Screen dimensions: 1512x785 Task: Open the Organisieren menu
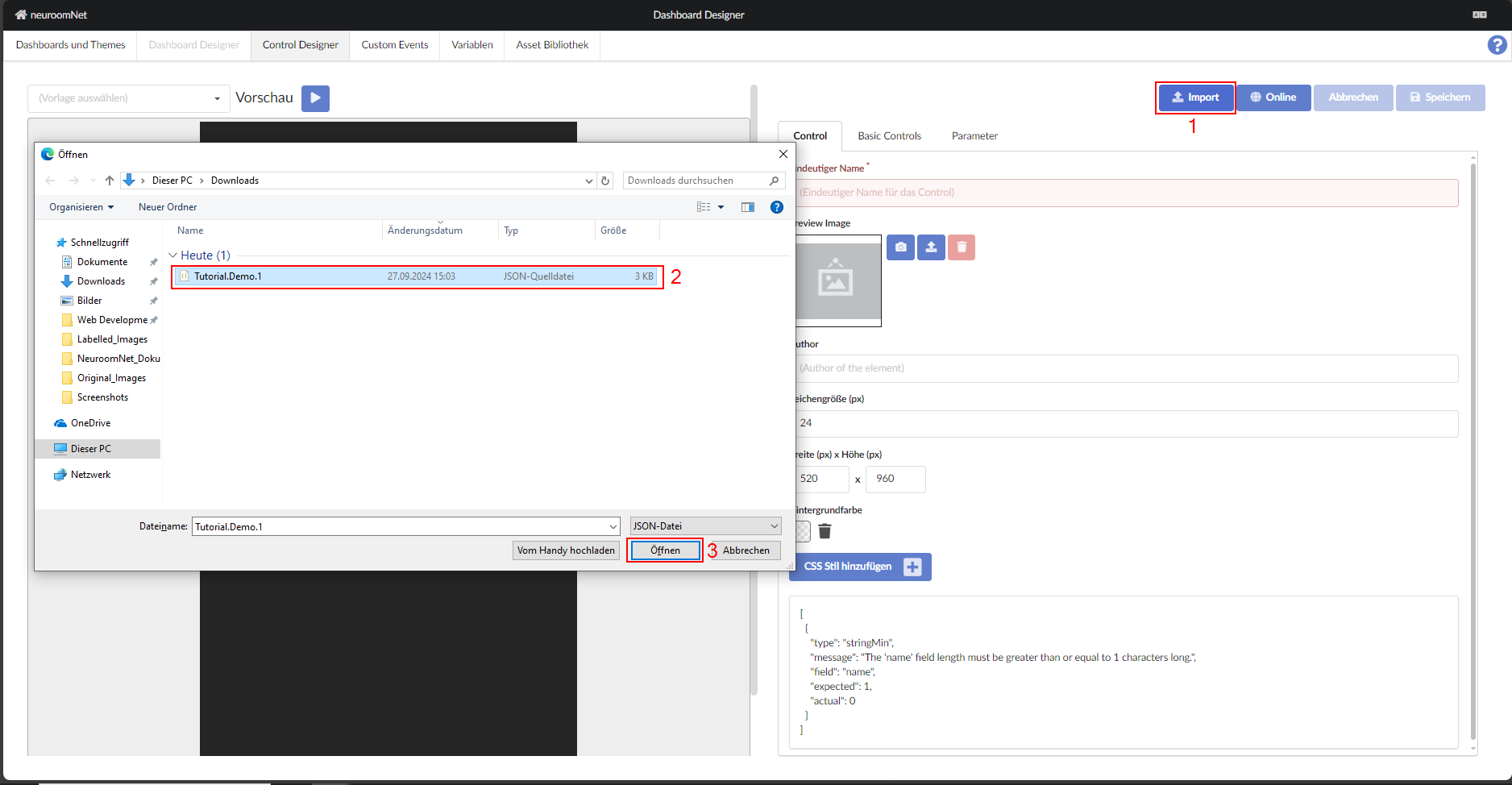point(81,207)
